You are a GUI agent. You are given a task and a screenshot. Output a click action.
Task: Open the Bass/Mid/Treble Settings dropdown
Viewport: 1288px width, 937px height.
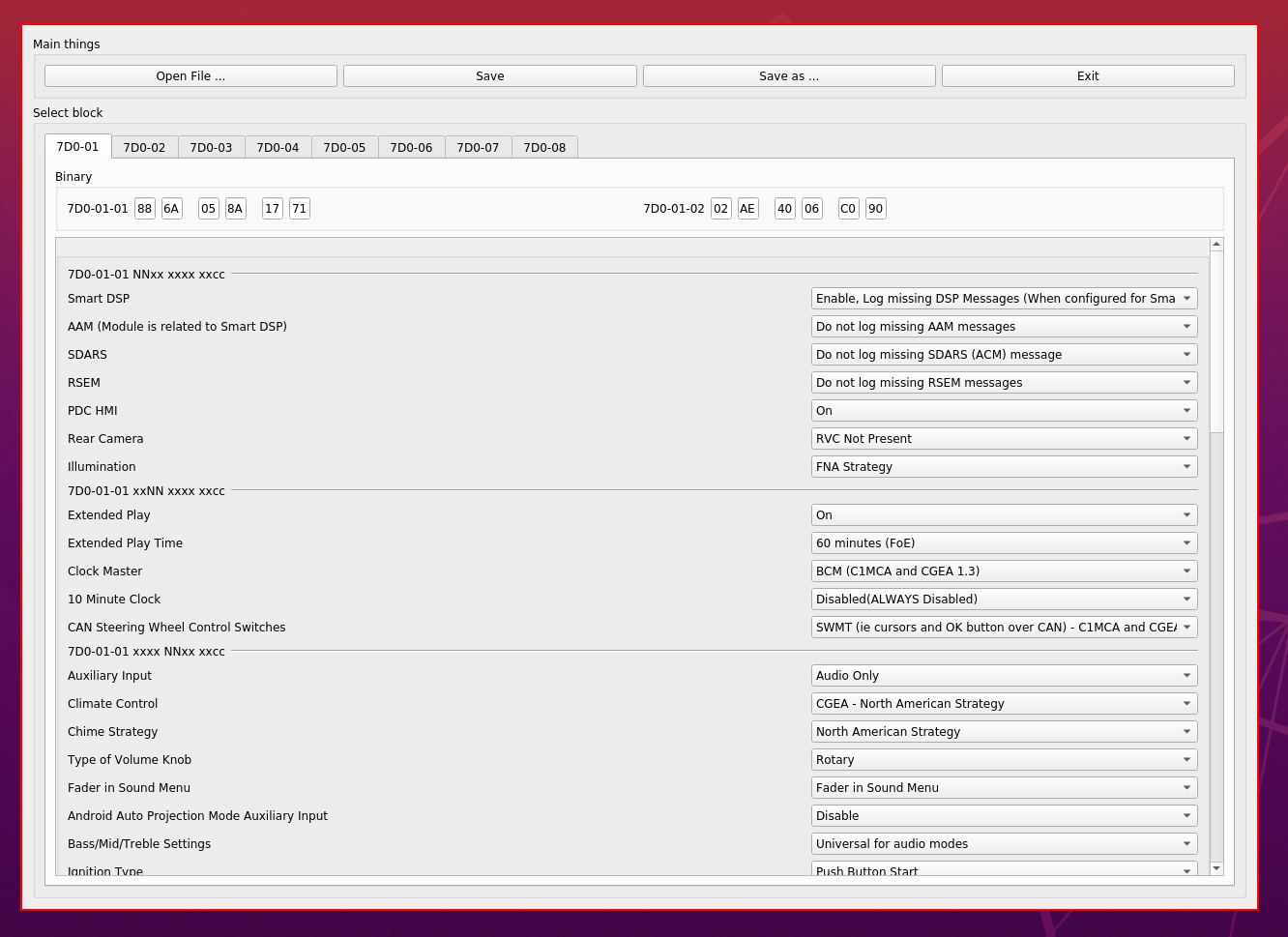coord(1004,844)
